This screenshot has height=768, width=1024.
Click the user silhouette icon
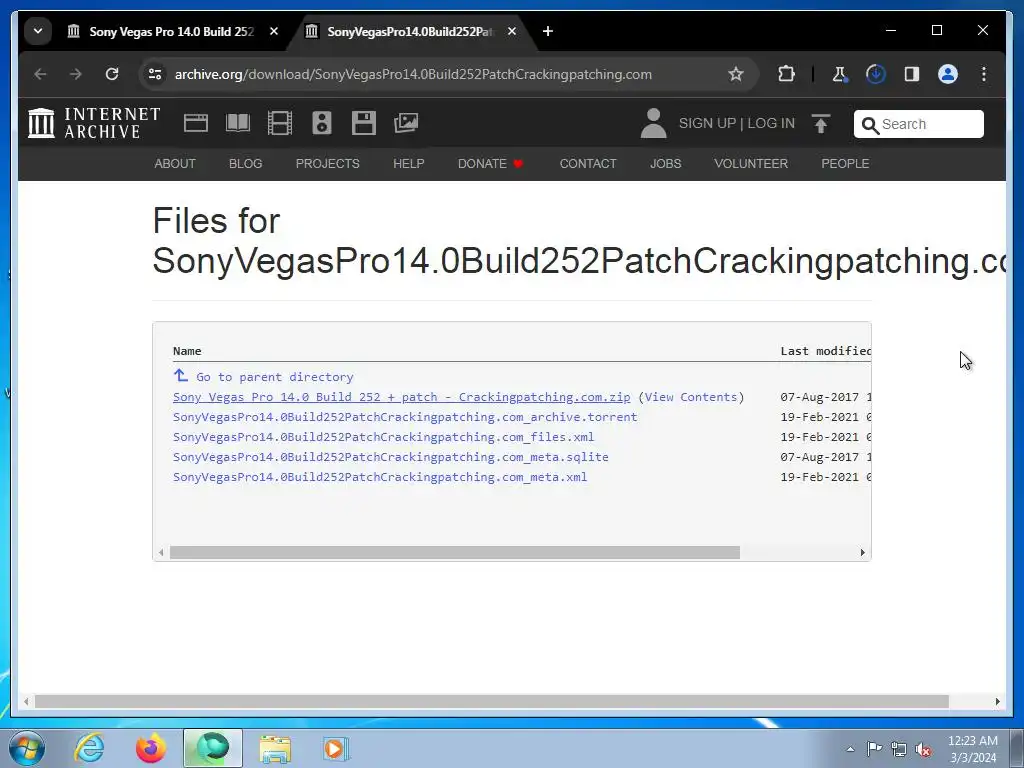(x=653, y=123)
